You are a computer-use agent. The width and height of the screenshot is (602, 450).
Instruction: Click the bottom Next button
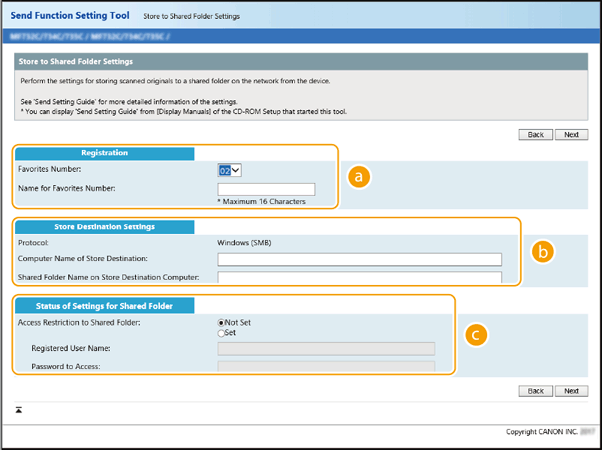[x=570, y=391]
